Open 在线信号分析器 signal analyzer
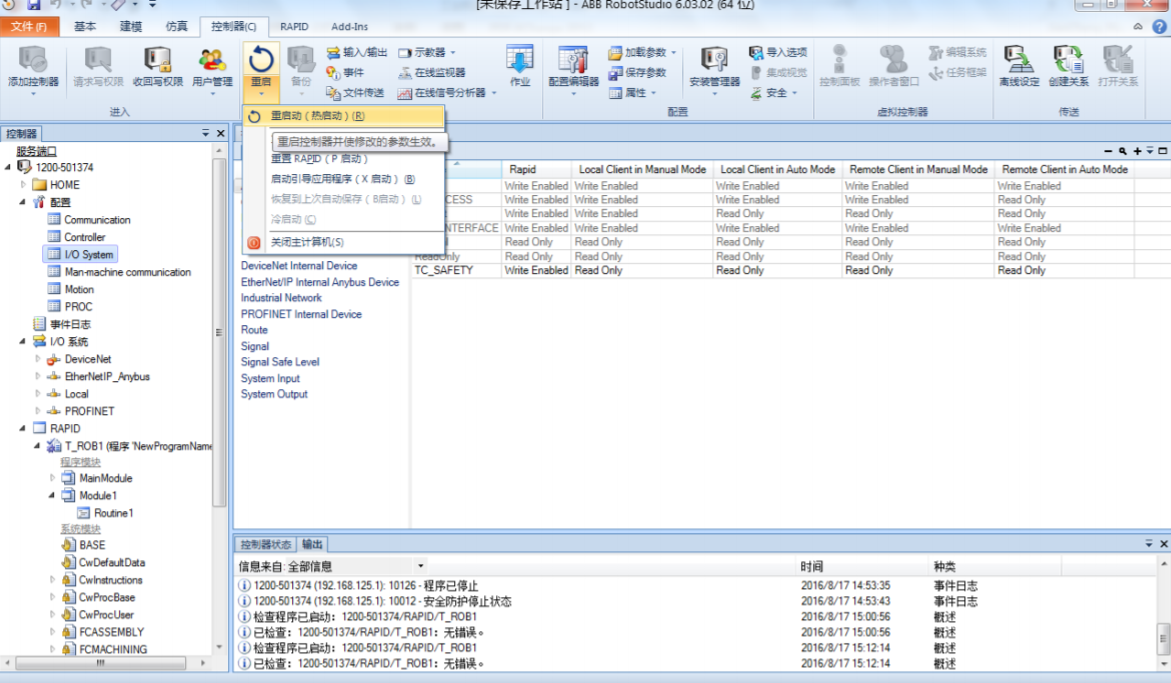The height and width of the screenshot is (683, 1171). click(447, 93)
